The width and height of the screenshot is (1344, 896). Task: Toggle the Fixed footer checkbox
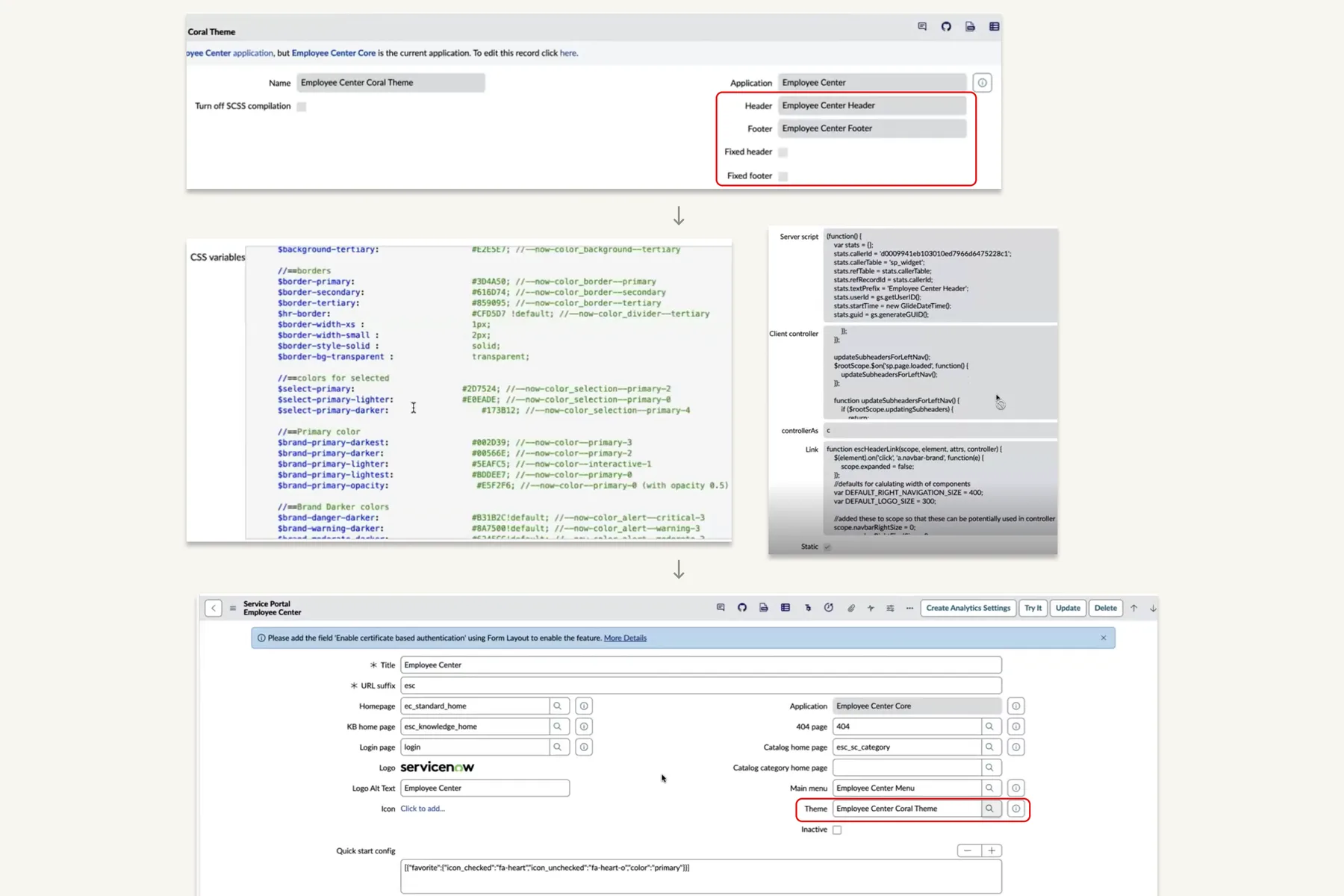pos(783,176)
